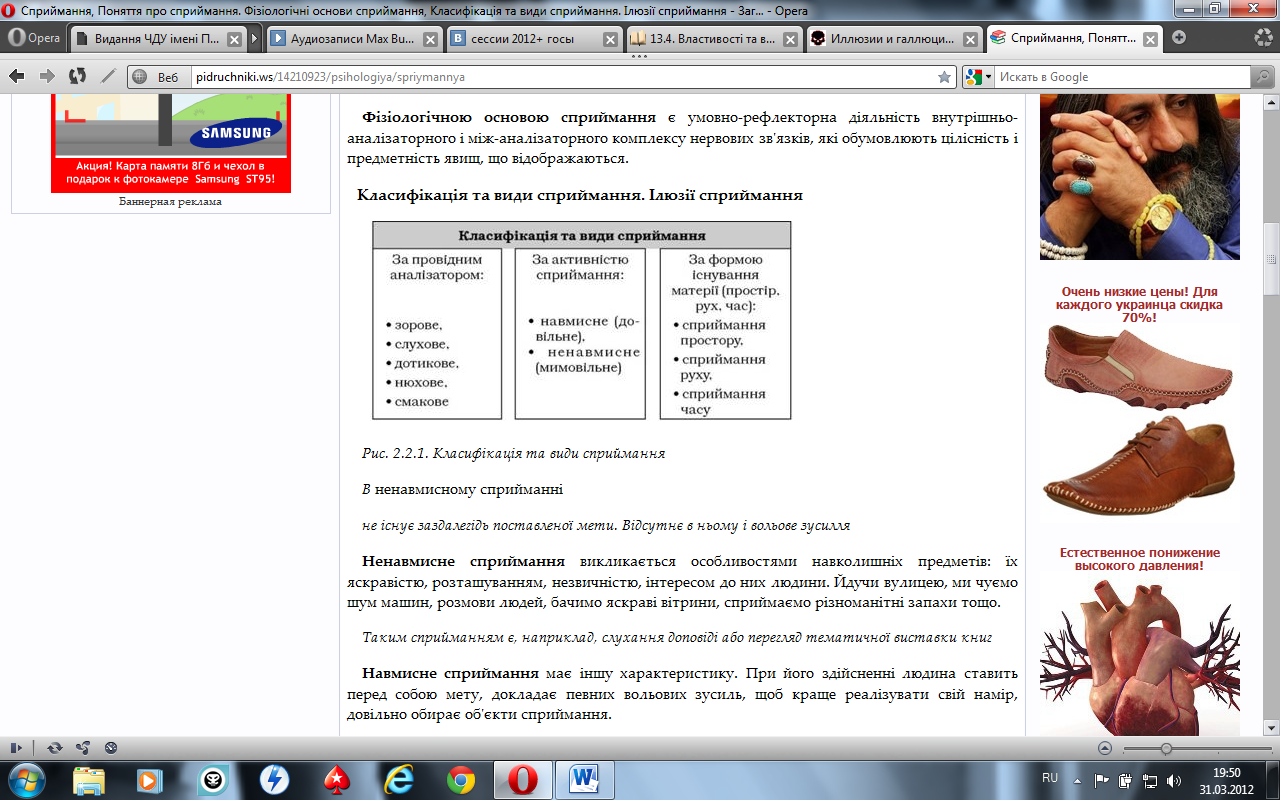Go back to previous page
This screenshot has height=800, width=1280.
tap(17, 76)
